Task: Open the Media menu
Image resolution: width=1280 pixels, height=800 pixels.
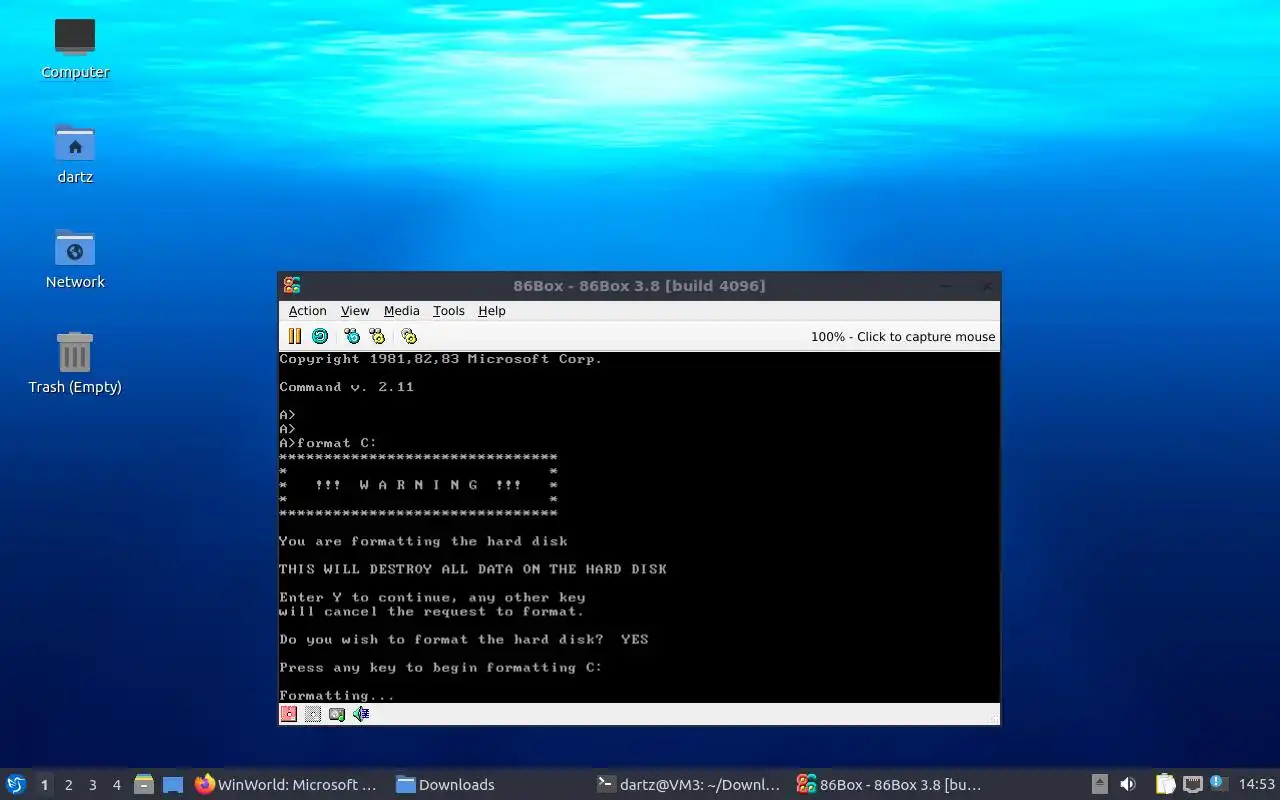Action: (x=402, y=311)
